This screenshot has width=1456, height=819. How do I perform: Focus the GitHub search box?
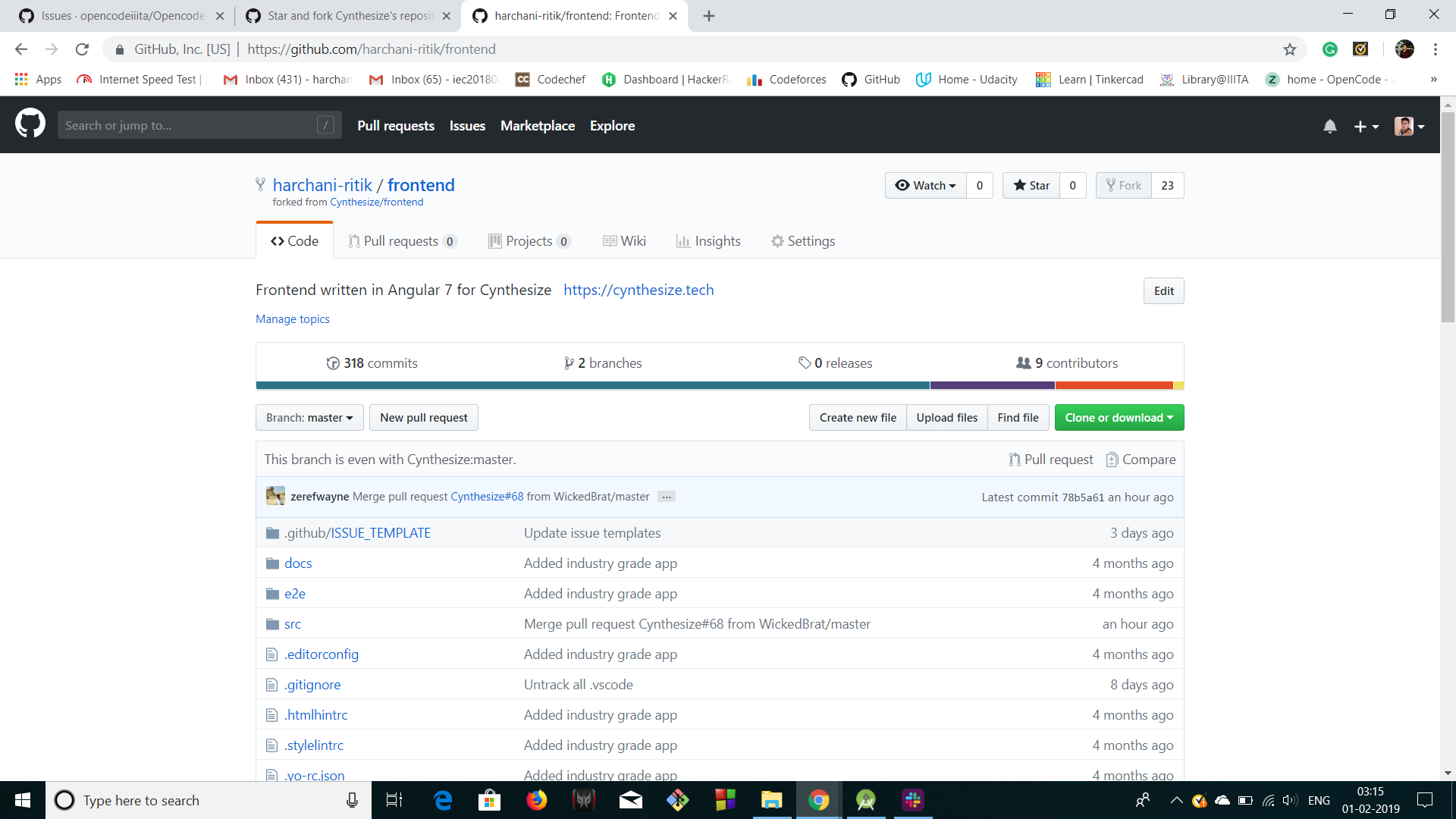[190, 125]
